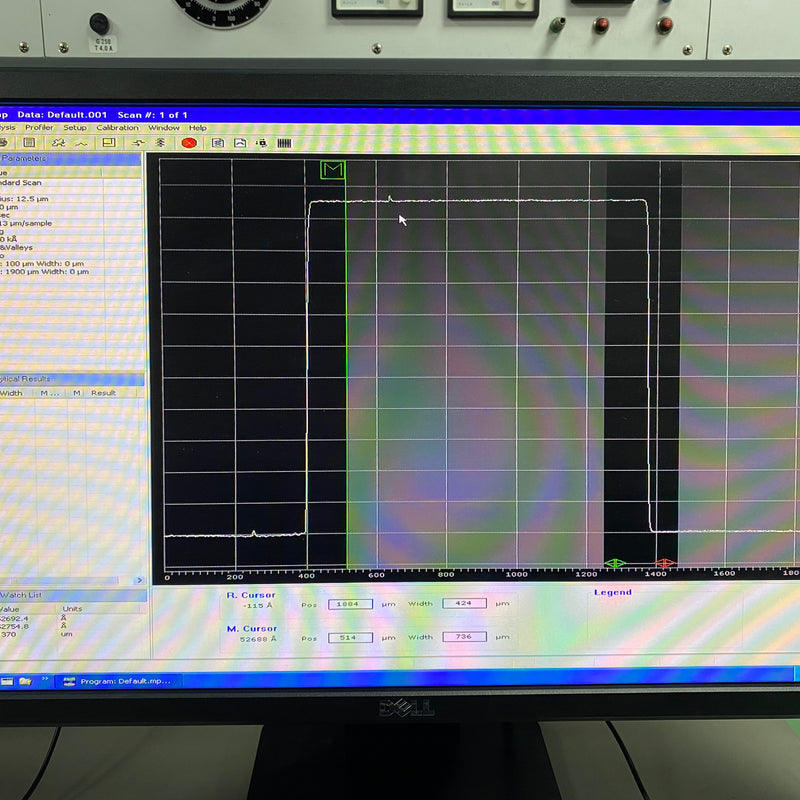Click Program: Default.mp taskbar button
Viewport: 800px width, 800px height.
click(x=118, y=681)
